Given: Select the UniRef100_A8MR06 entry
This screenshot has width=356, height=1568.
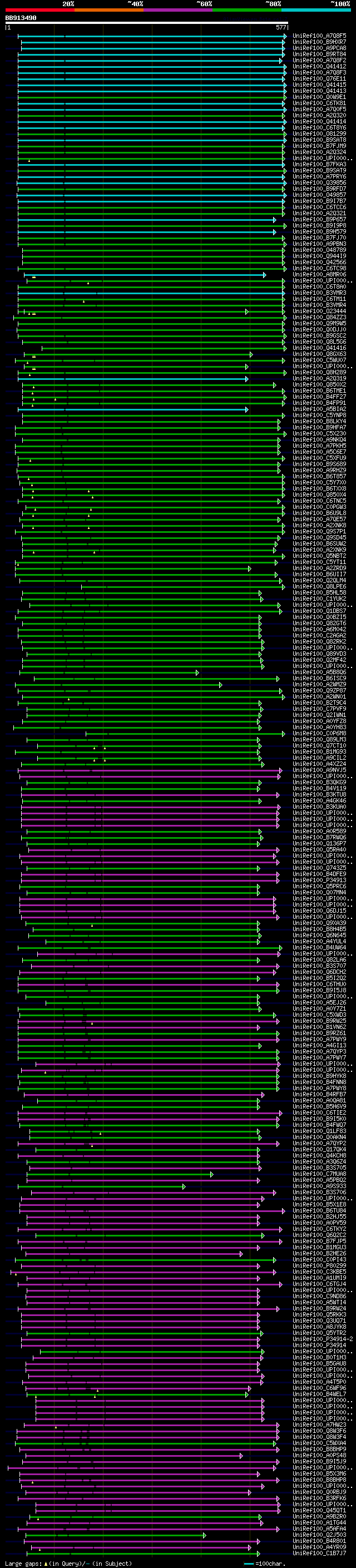Looking at the screenshot, I should click(319, 275).
